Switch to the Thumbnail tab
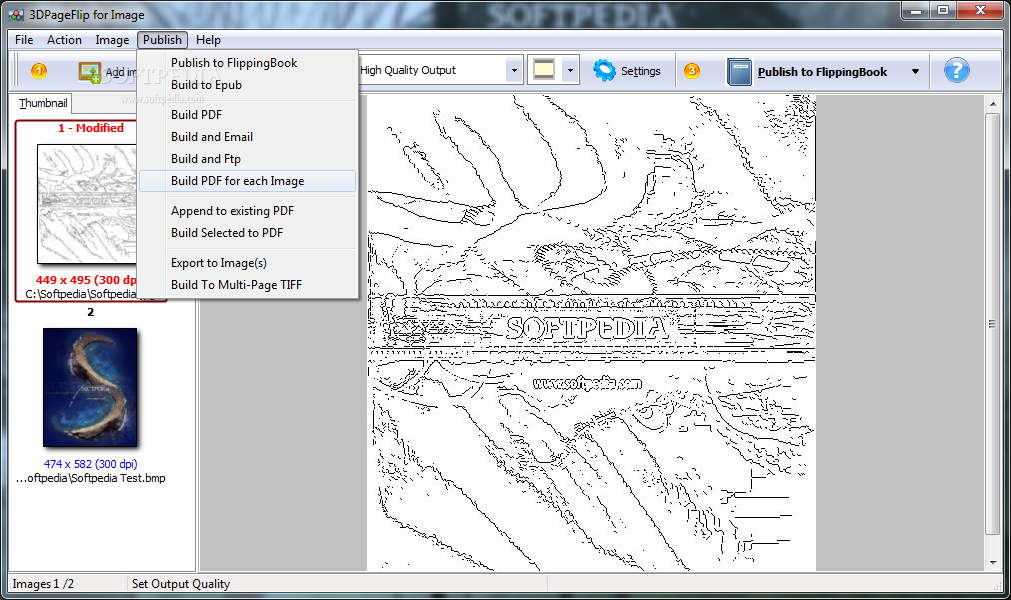 tap(43, 103)
